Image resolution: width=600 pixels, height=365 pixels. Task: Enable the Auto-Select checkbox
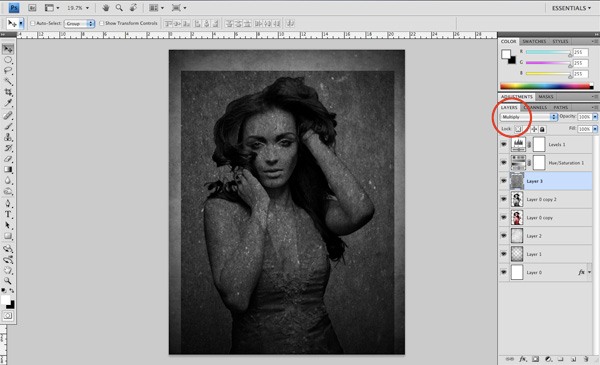point(33,23)
